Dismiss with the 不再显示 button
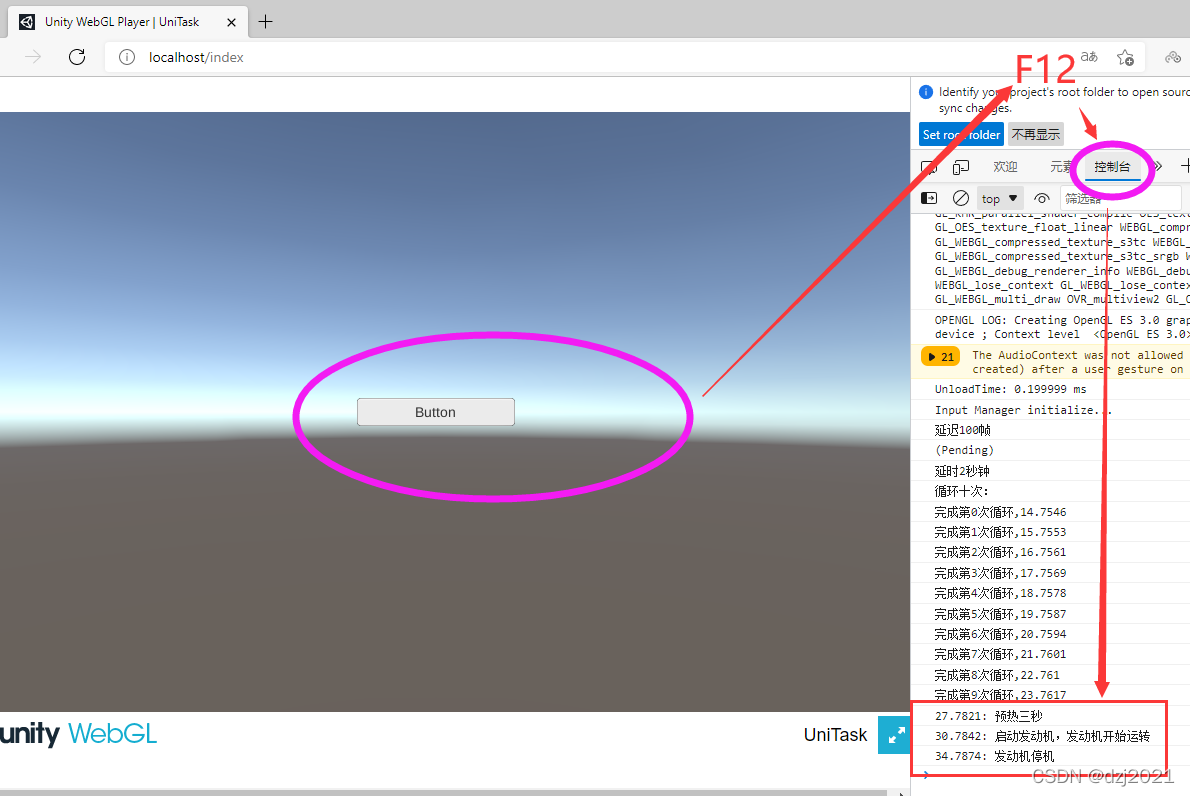The width and height of the screenshot is (1190, 796). tap(1036, 134)
